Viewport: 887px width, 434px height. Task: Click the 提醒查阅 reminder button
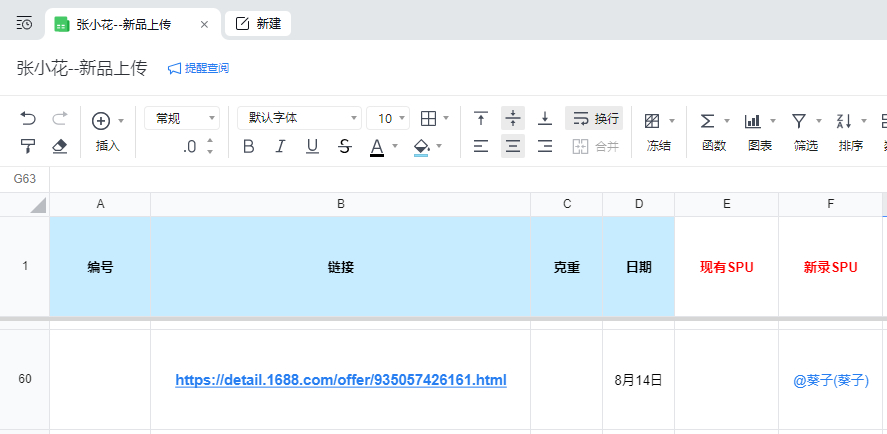(198, 68)
